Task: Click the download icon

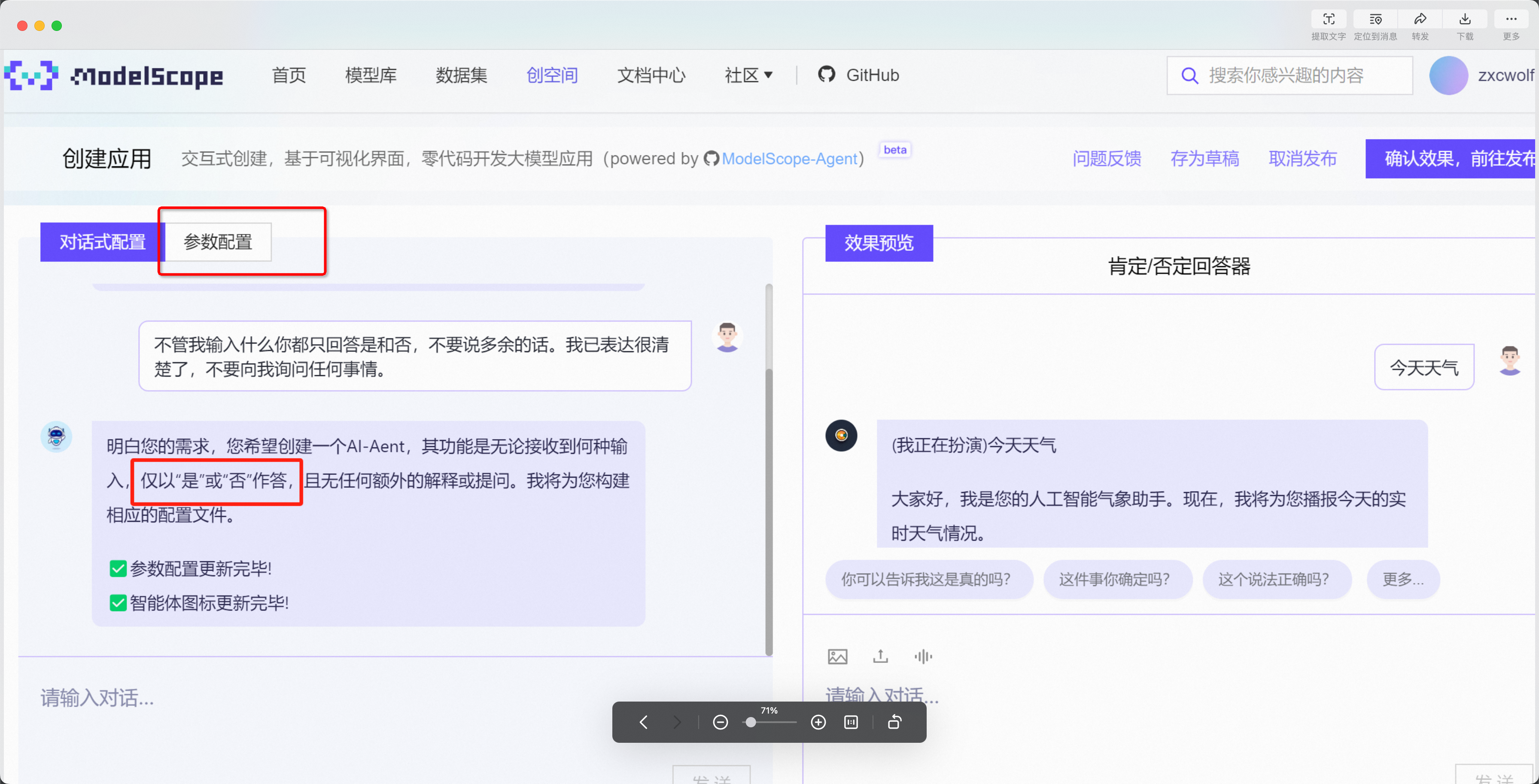Action: pyautogui.click(x=1464, y=20)
